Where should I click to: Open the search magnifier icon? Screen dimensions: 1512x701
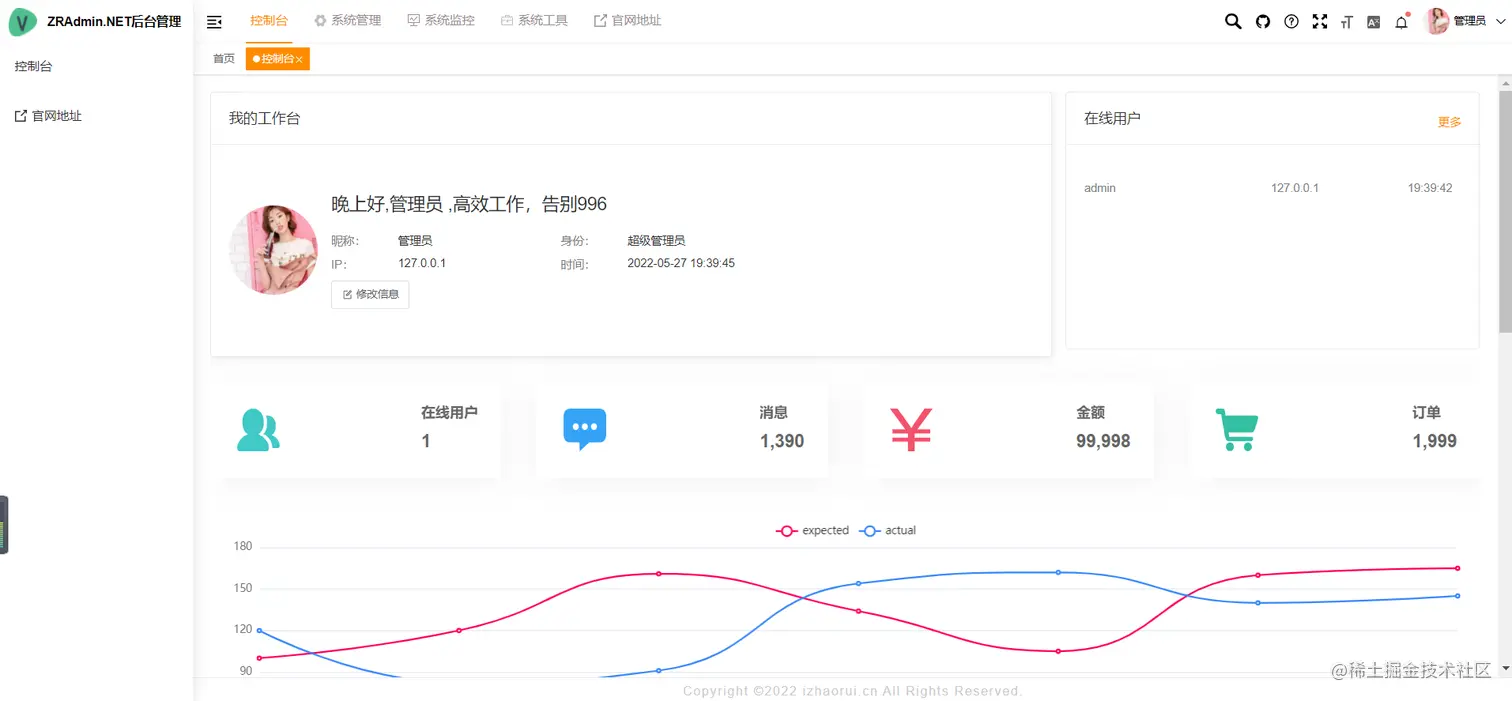tap(1233, 21)
